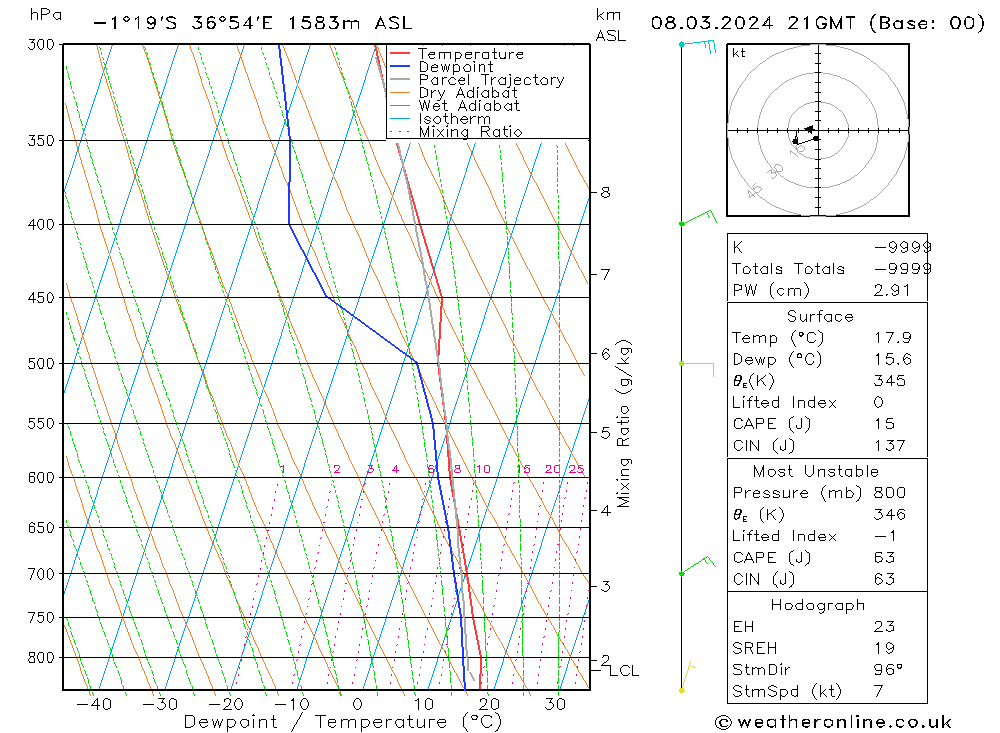Click the '300' pressure level label

tap(41, 44)
